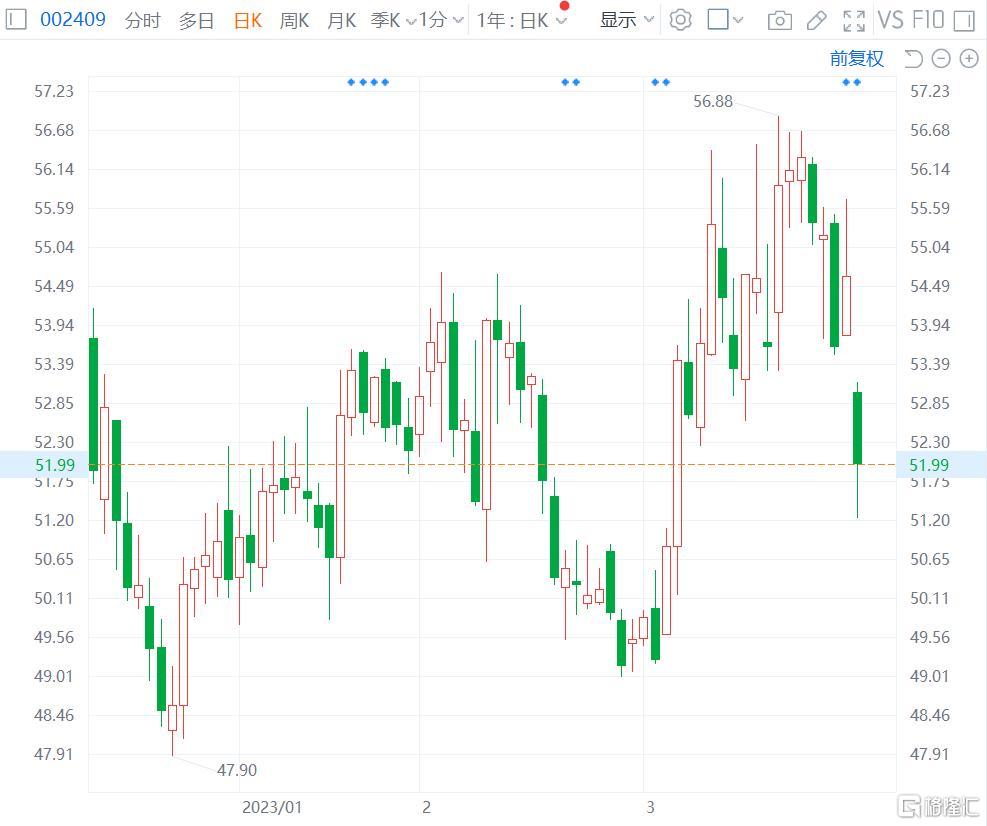Viewport: 987px width, 826px height.
Task: Select the 日K daily candlestick tab
Action: [x=247, y=21]
